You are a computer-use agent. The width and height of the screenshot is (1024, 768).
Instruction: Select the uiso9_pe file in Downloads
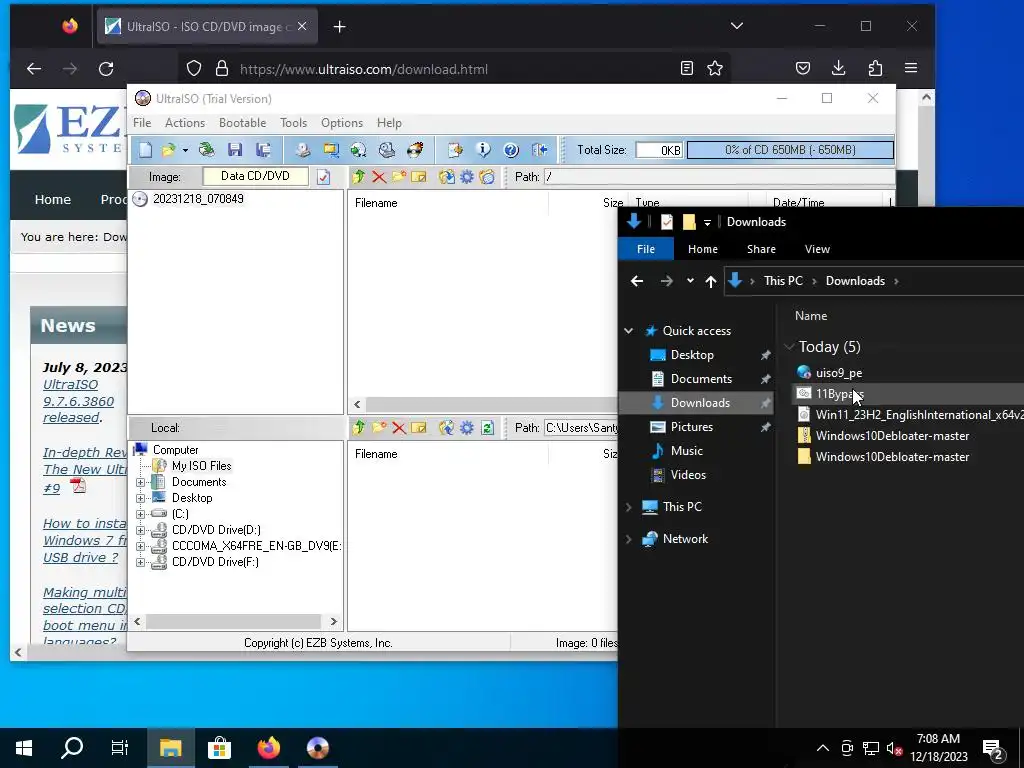(x=839, y=373)
